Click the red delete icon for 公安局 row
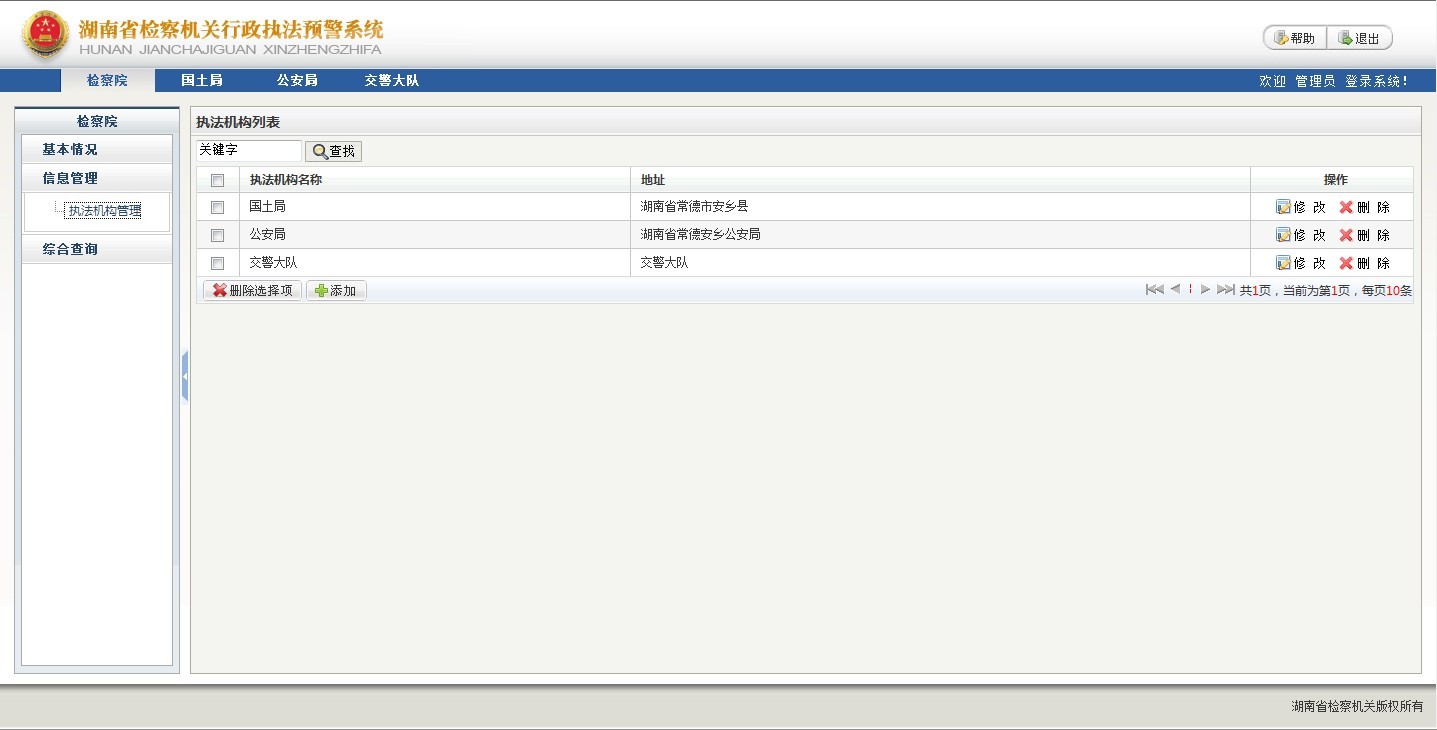 click(1346, 235)
